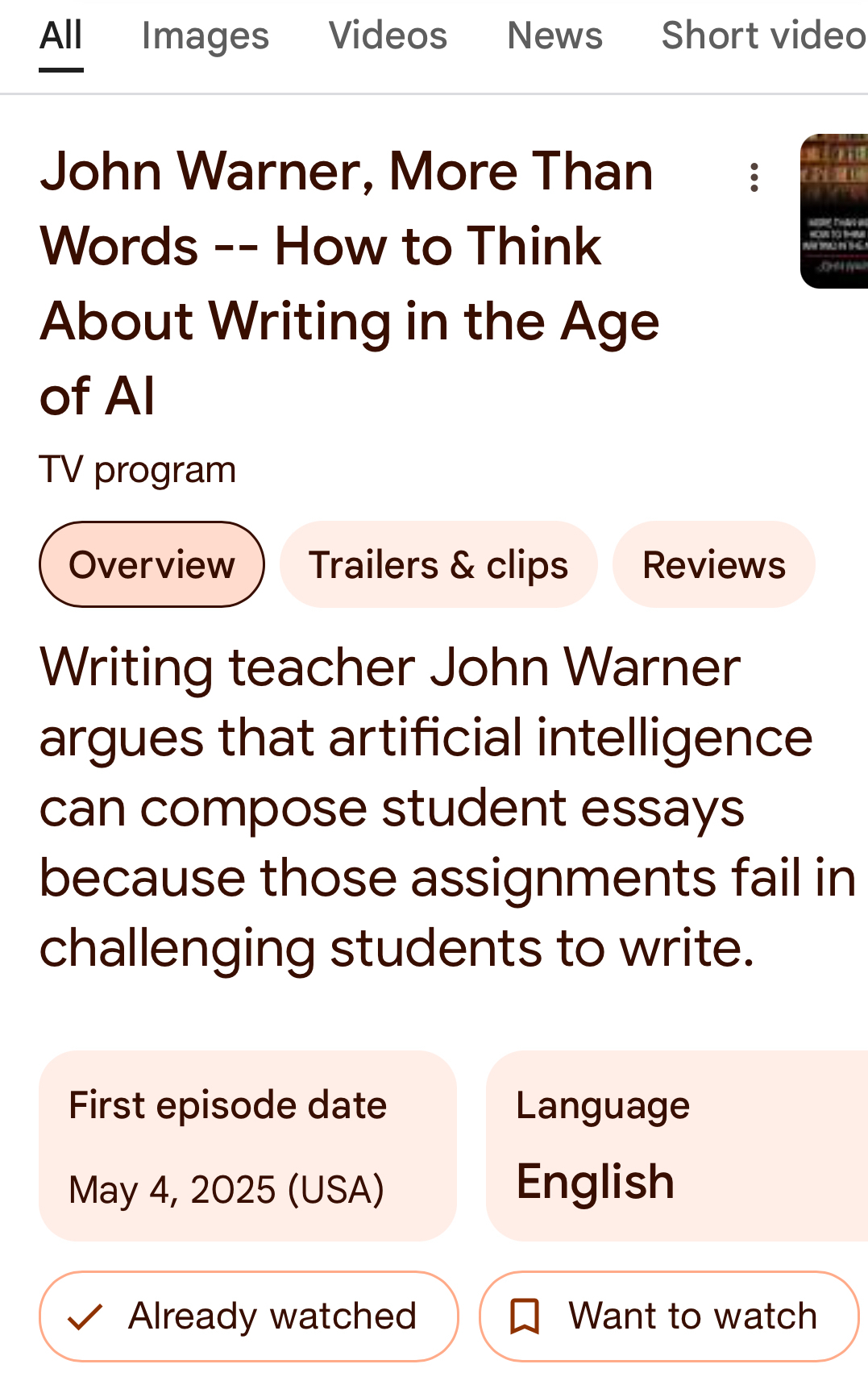Screen dimensions: 868x1385
Task: Click the bookmark icon on Want to watch
Action: point(525,1316)
